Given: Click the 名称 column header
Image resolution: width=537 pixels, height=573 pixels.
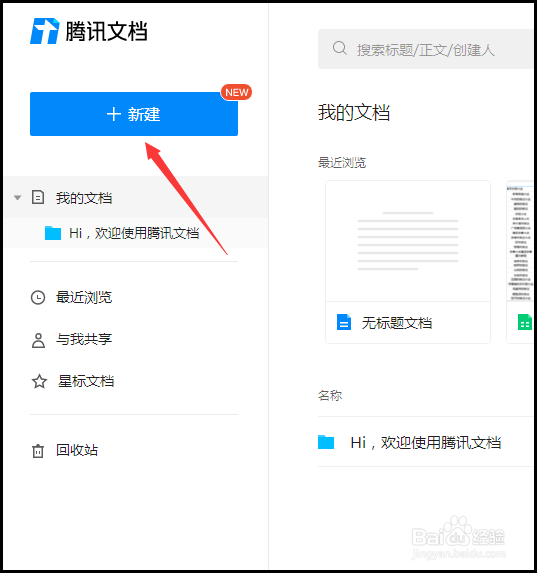Looking at the screenshot, I should click(x=330, y=395).
